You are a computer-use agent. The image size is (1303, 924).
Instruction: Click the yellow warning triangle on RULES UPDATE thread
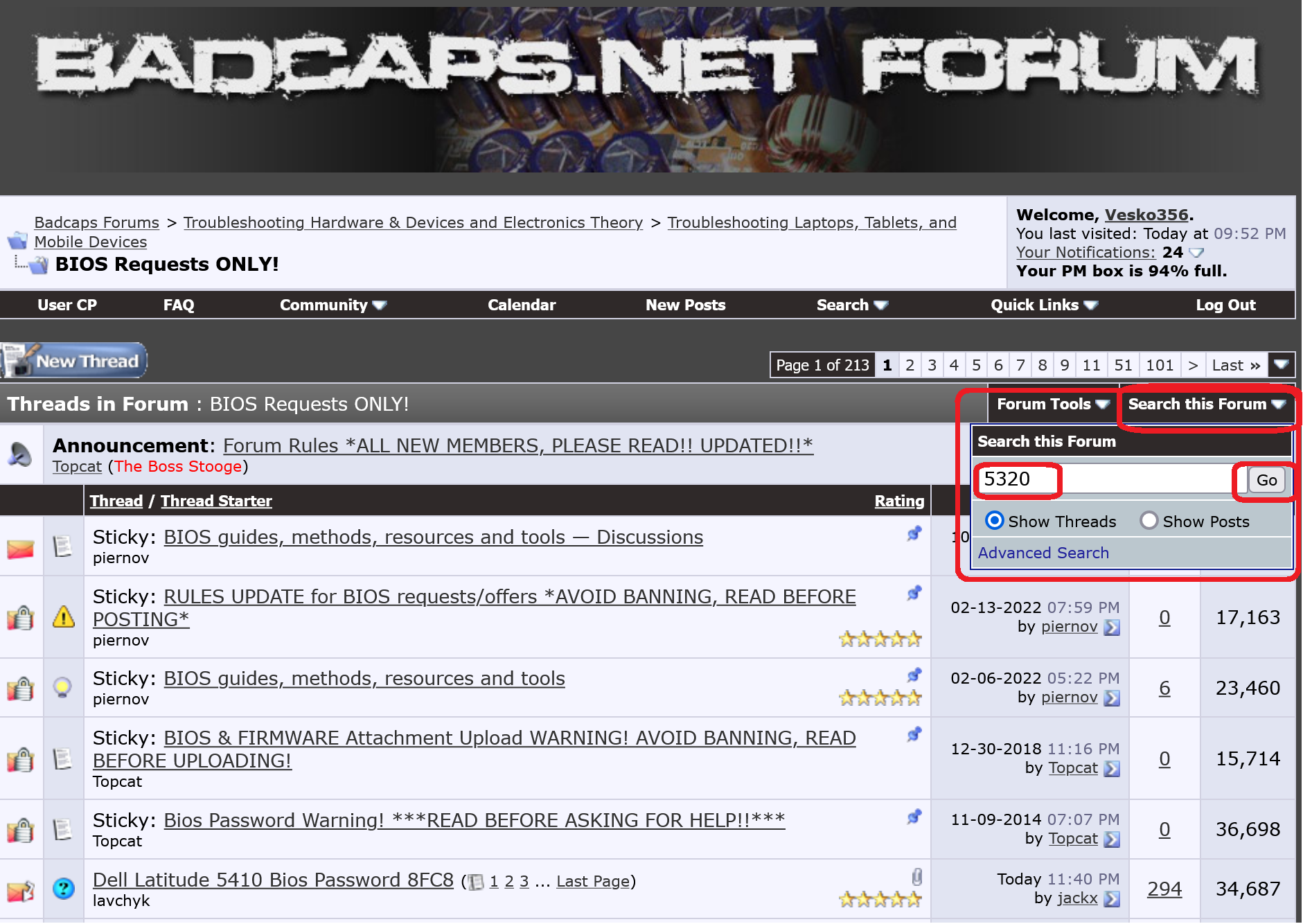[x=64, y=616]
